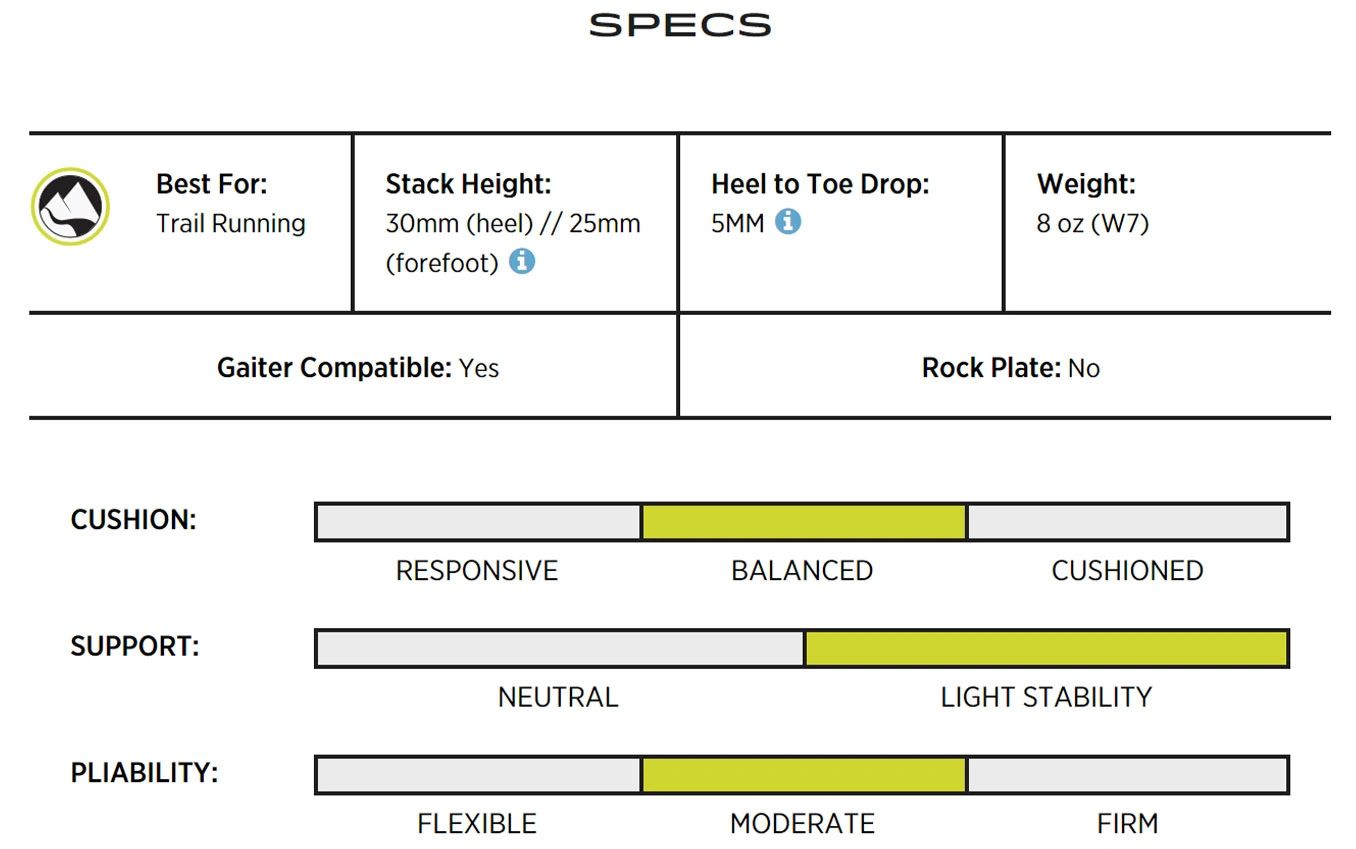Click the Rock Plate: No cell

(1005, 366)
